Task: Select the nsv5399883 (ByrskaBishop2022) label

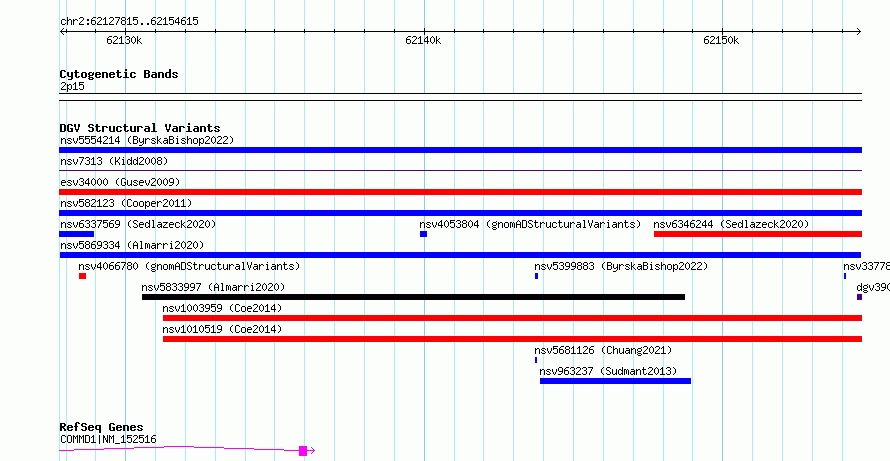Action: click(621, 266)
